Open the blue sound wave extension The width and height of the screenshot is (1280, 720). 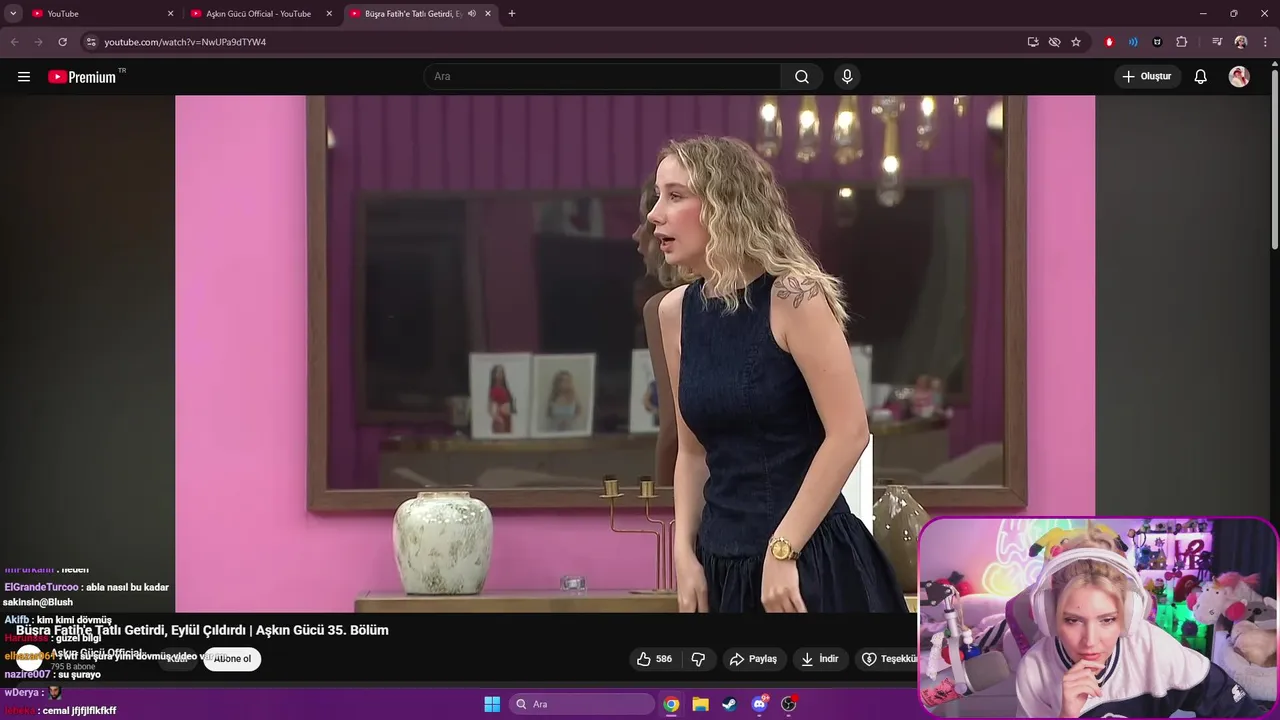coord(1133,42)
